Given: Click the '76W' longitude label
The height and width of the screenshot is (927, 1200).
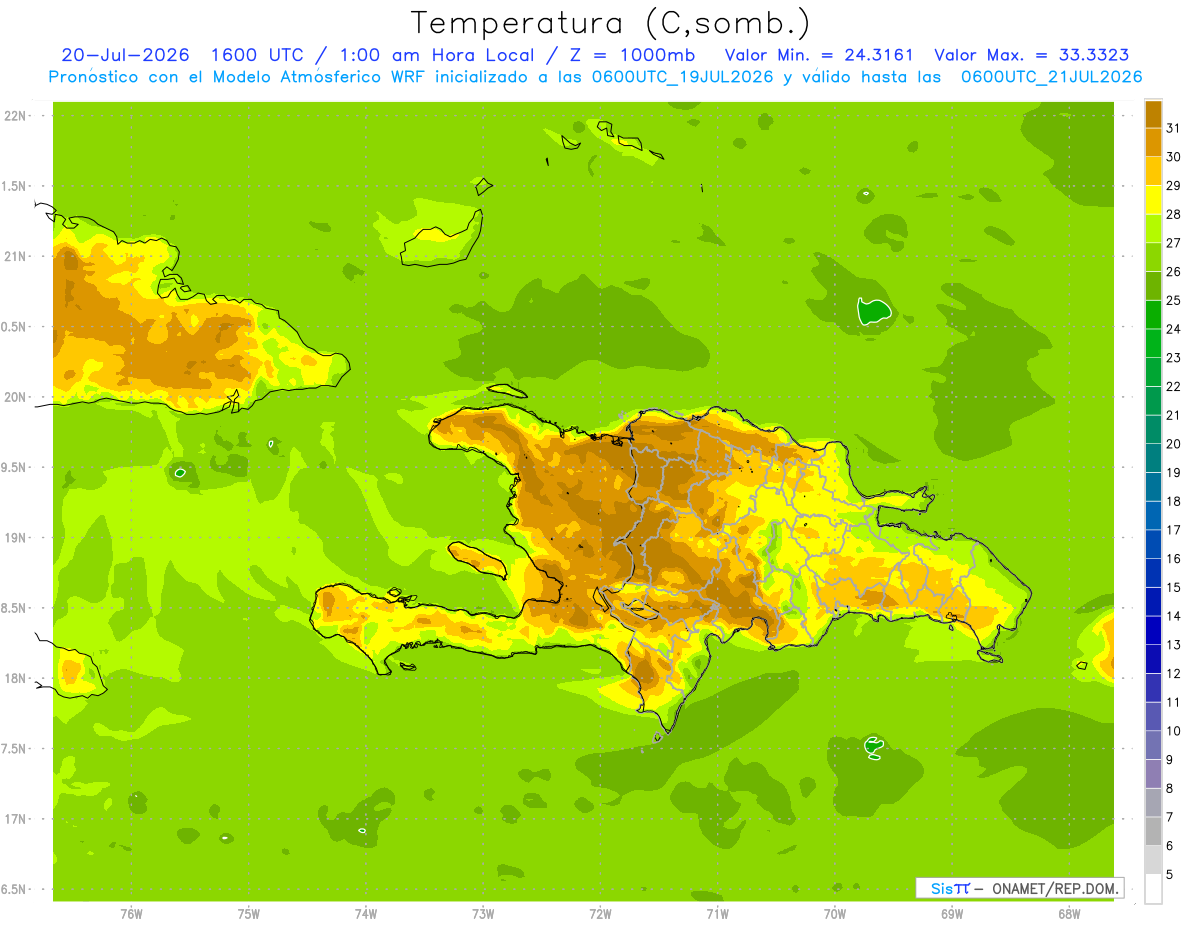Looking at the screenshot, I should point(131,914).
